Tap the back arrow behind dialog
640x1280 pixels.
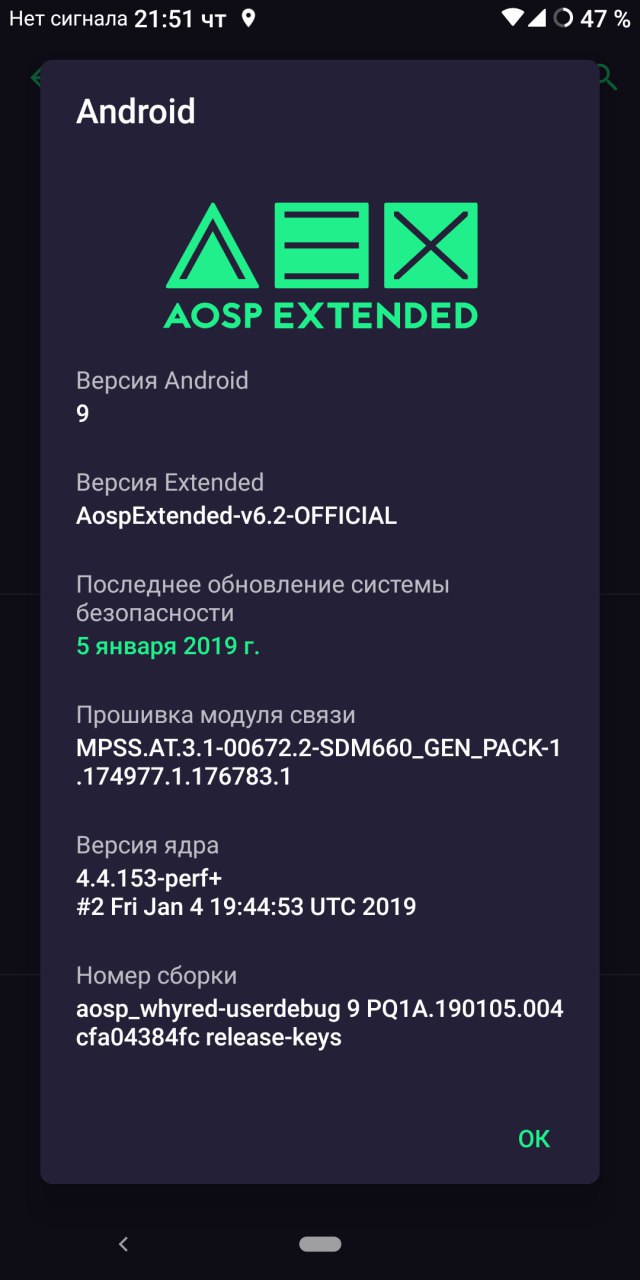tap(36, 77)
